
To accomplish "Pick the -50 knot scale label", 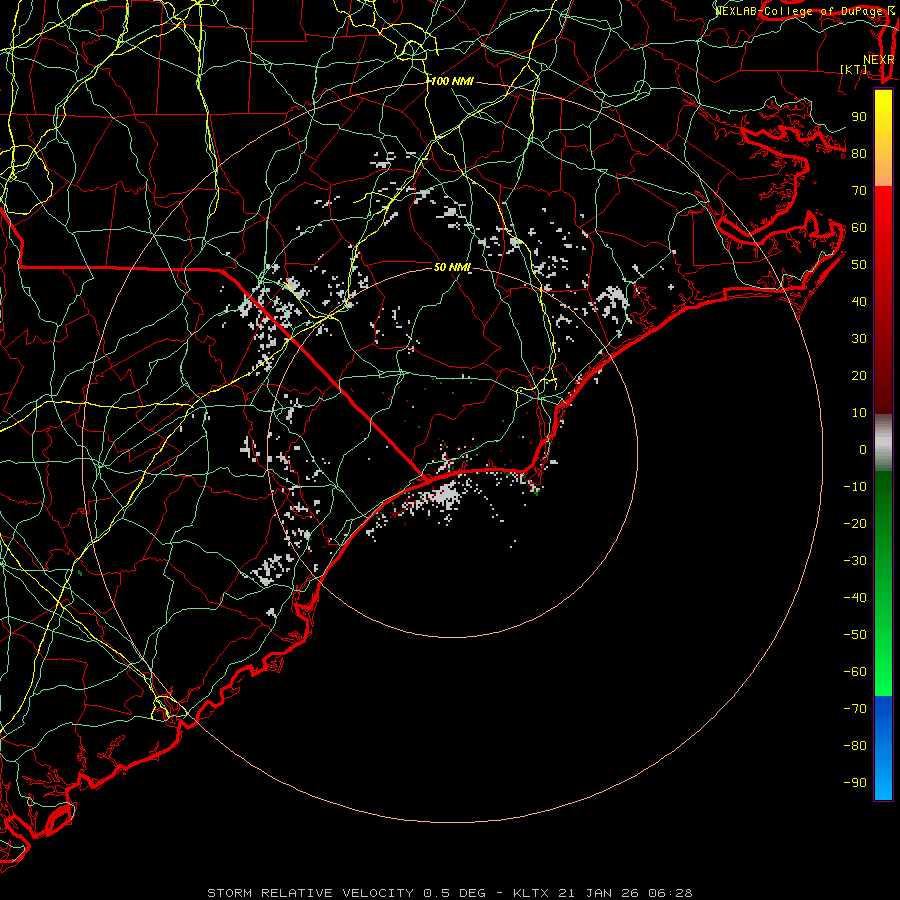I will point(855,635).
